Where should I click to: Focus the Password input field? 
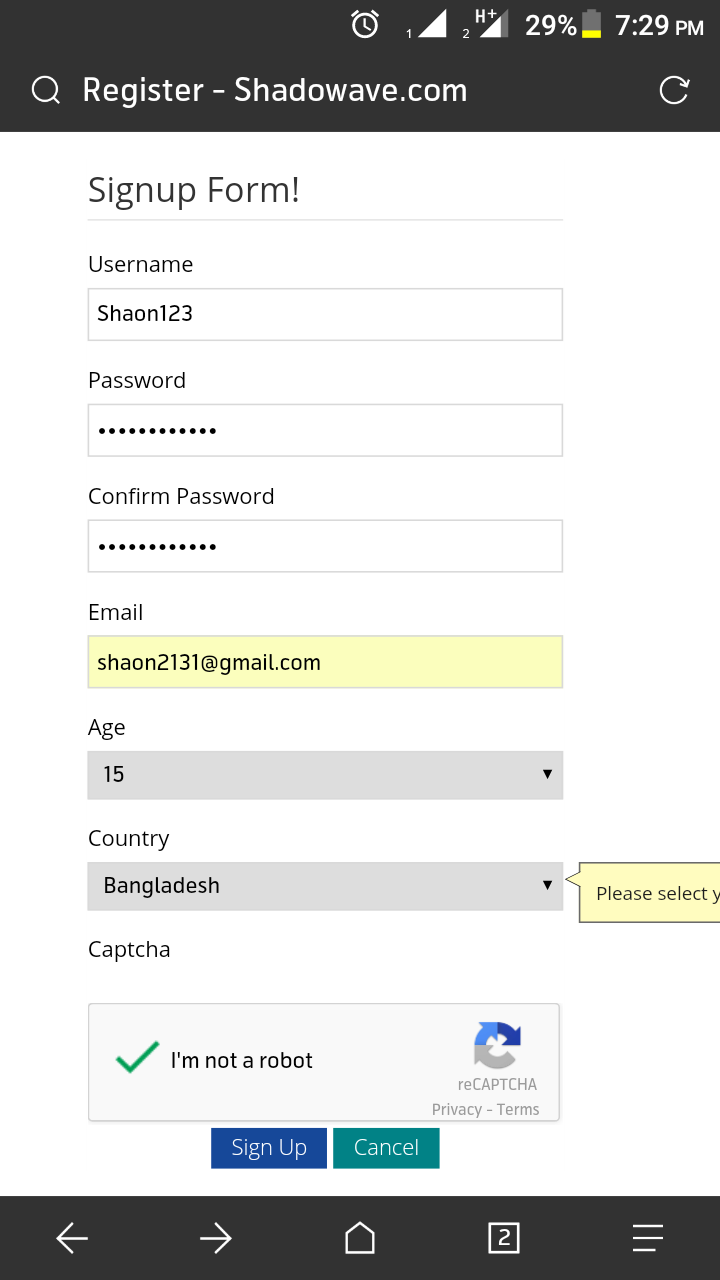click(x=325, y=430)
